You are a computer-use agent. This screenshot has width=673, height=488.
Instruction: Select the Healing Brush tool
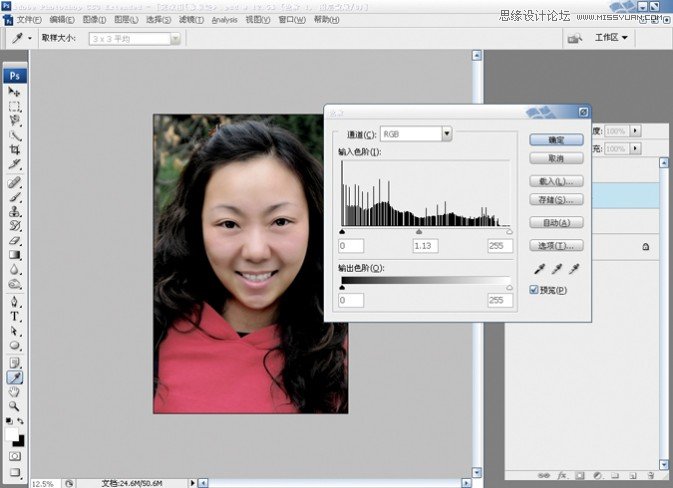[x=14, y=182]
